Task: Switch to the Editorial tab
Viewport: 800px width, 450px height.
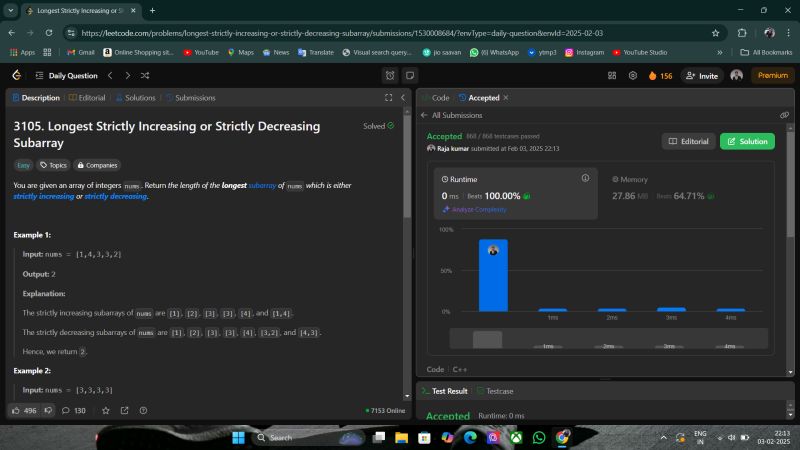Action: tap(87, 97)
